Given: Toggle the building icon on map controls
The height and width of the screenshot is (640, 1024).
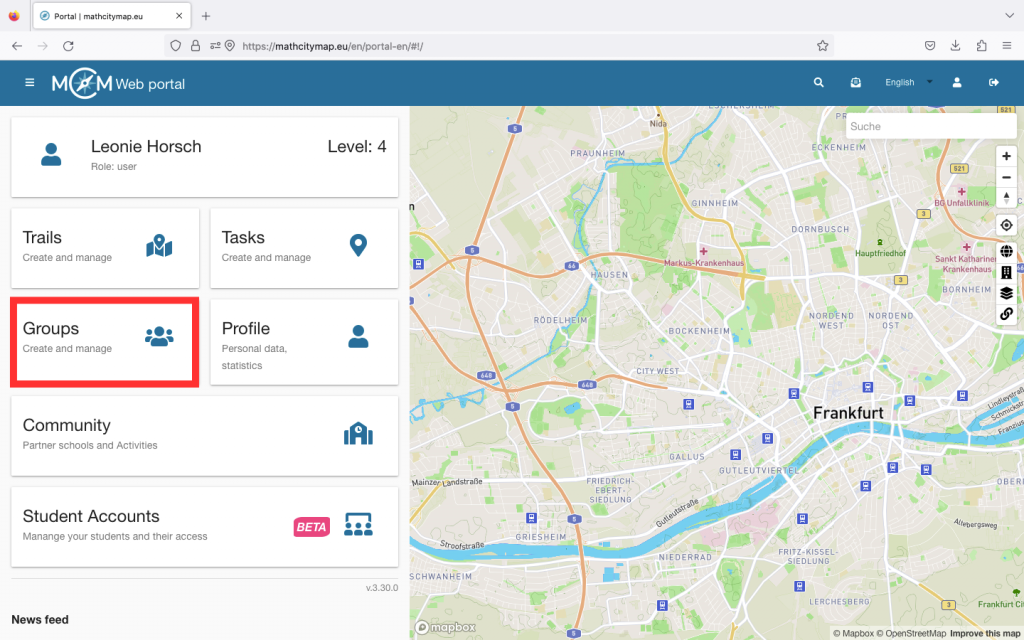Looking at the screenshot, I should (1006, 272).
